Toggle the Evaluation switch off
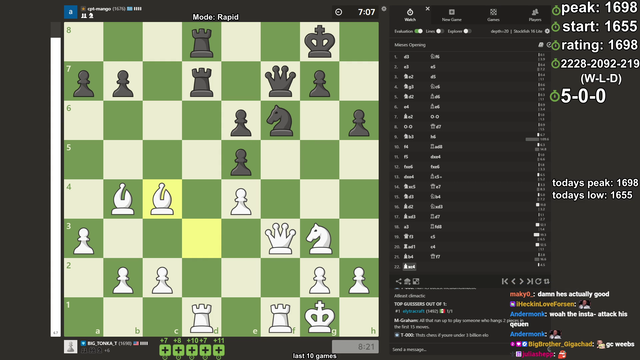Screen dimensions: 640x360 click(418, 31)
